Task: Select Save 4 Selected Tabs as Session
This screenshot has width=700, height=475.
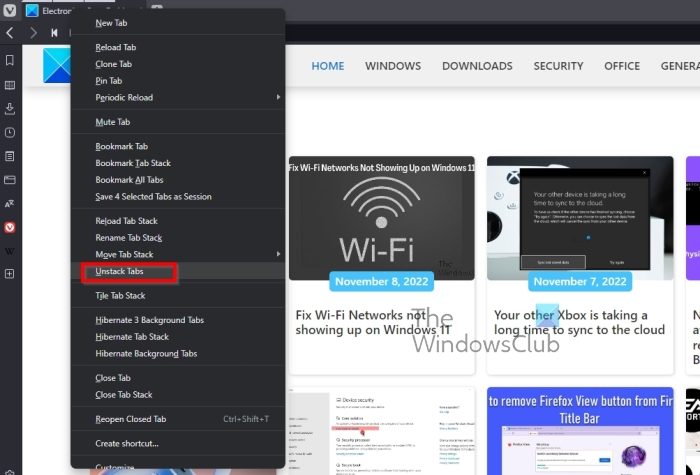Action: (178, 196)
